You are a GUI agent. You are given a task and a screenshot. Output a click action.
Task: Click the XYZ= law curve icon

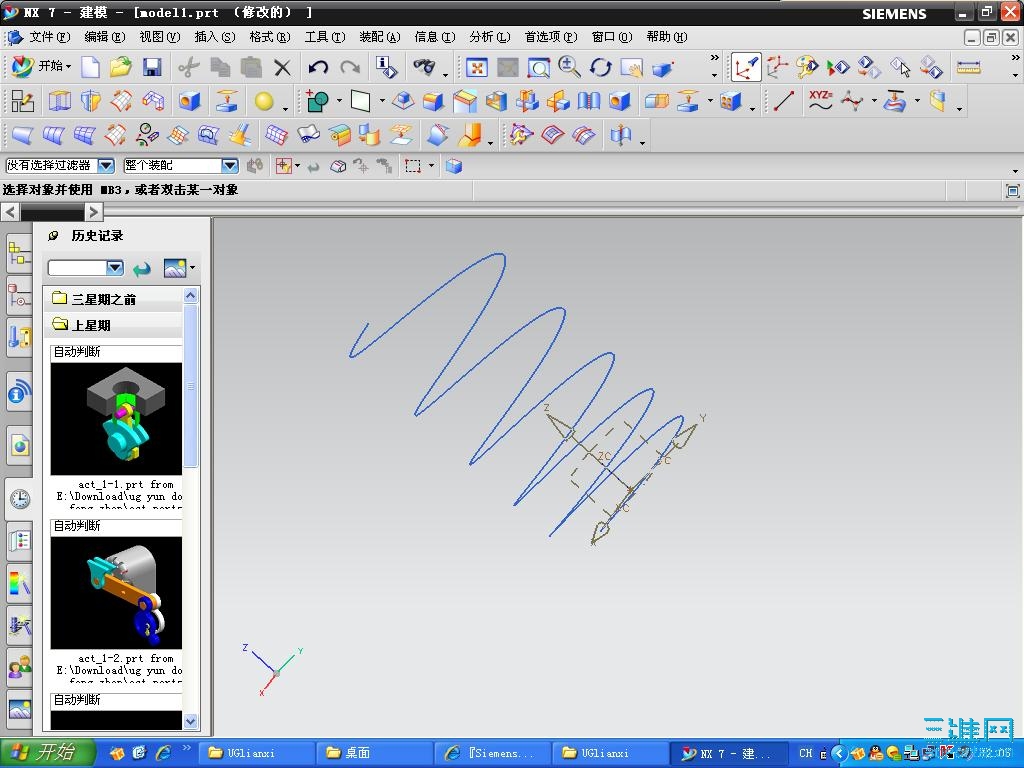[x=820, y=100]
